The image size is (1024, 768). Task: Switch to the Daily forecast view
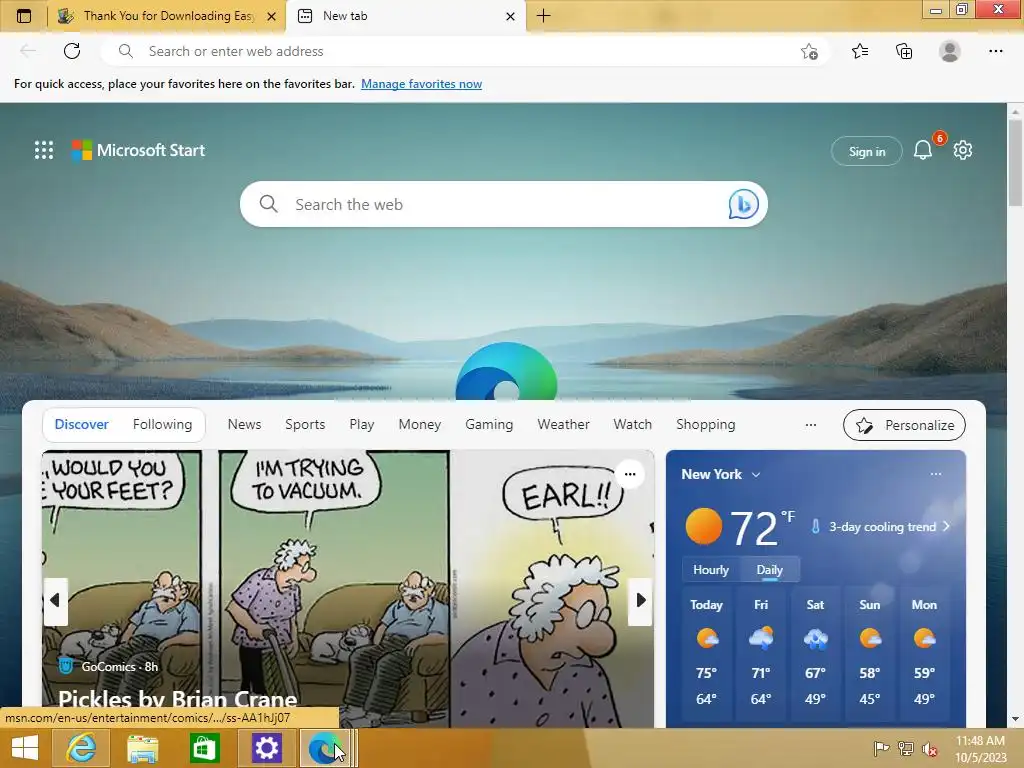click(x=769, y=569)
